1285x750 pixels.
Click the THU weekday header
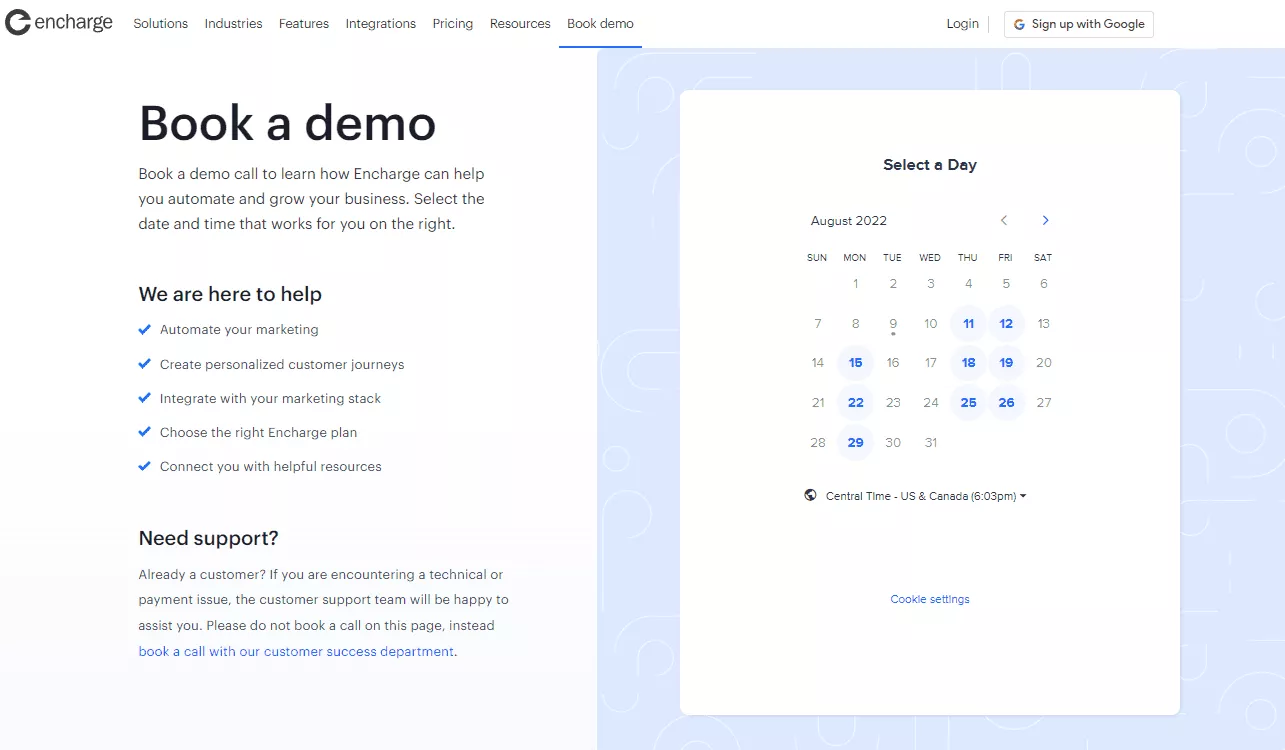(968, 258)
